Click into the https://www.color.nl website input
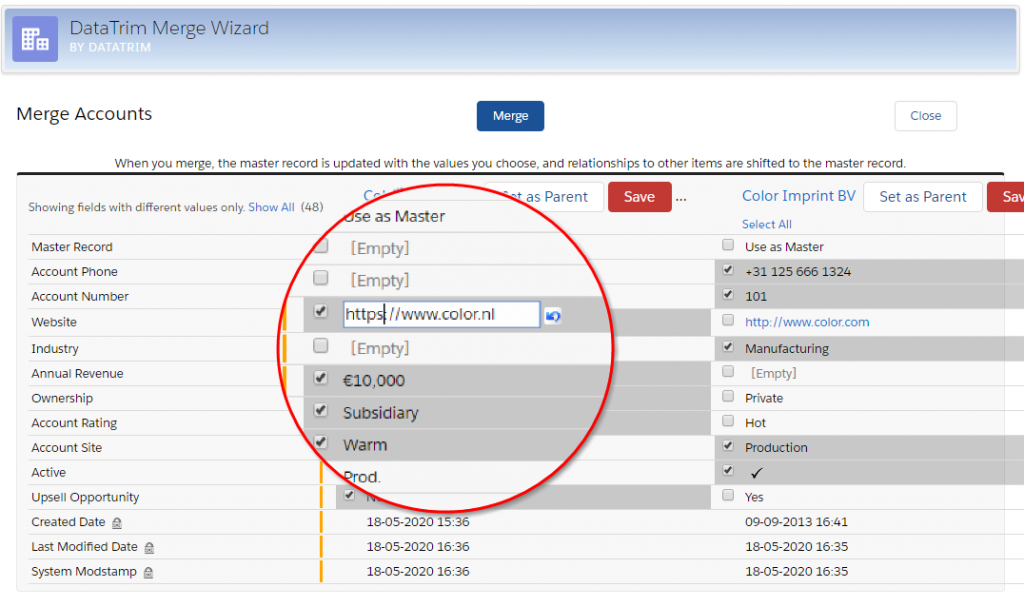Screen dimensions: 1024x607 441,315
